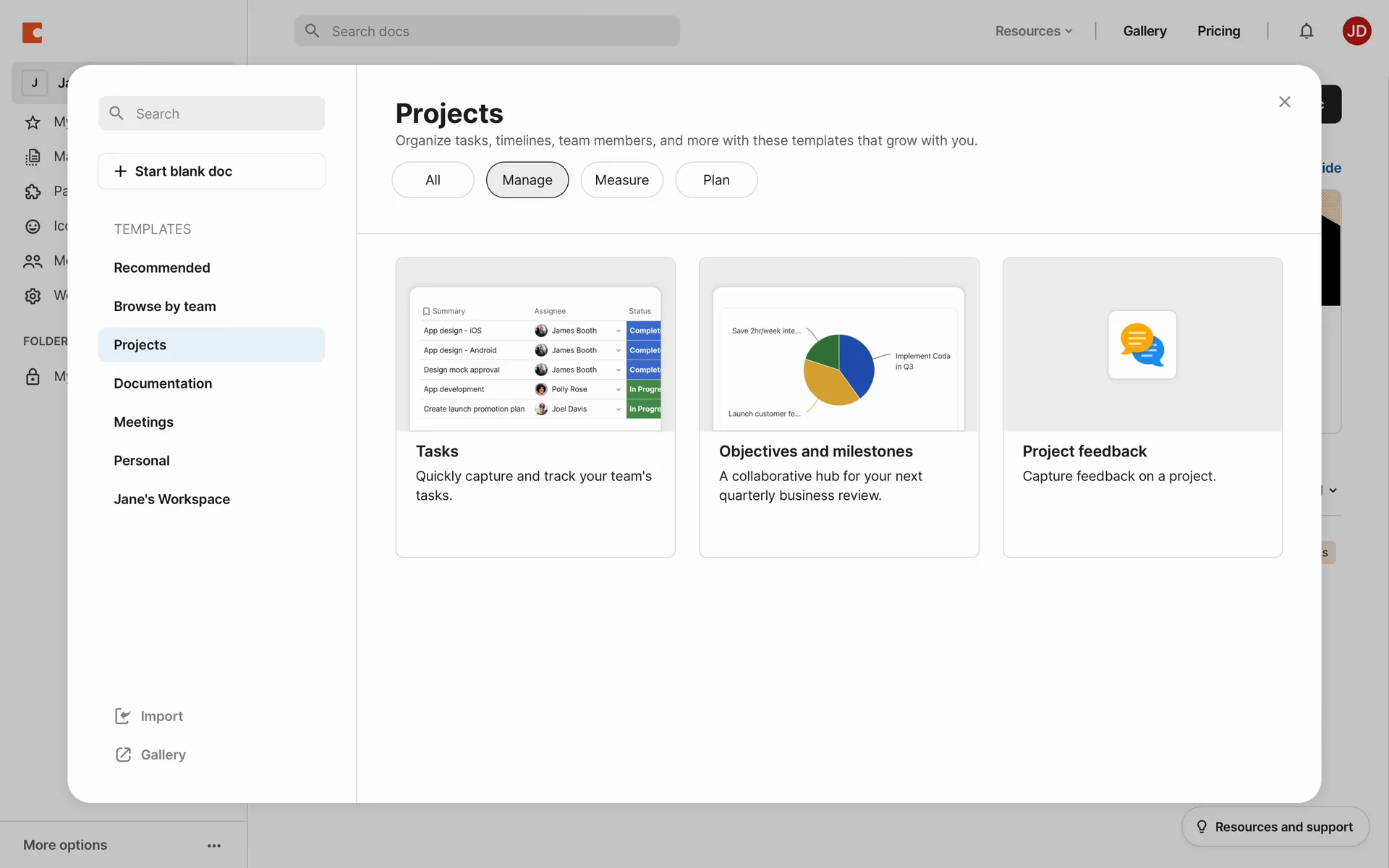The image size is (1389, 868).
Task: Select the Plan filter pill
Action: (716, 180)
